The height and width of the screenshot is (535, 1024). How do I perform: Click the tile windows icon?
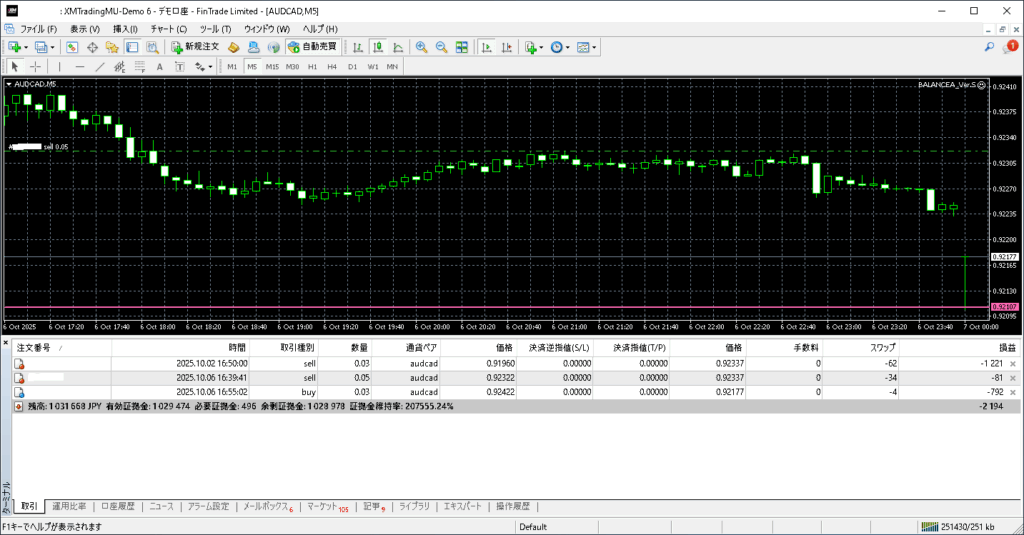pyautogui.click(x=462, y=47)
